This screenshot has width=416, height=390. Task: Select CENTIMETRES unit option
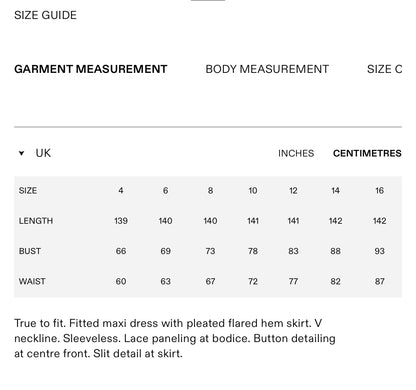point(367,153)
